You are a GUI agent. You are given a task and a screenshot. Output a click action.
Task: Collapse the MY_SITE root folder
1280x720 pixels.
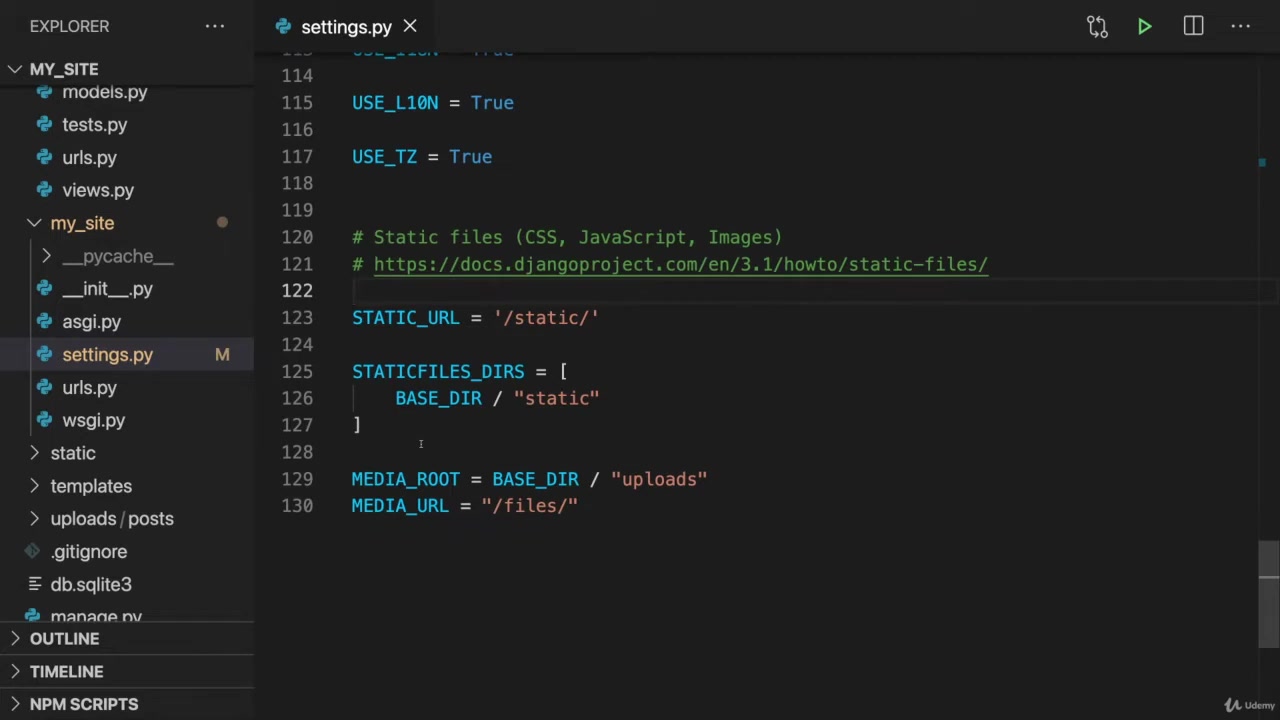pyautogui.click(x=15, y=69)
